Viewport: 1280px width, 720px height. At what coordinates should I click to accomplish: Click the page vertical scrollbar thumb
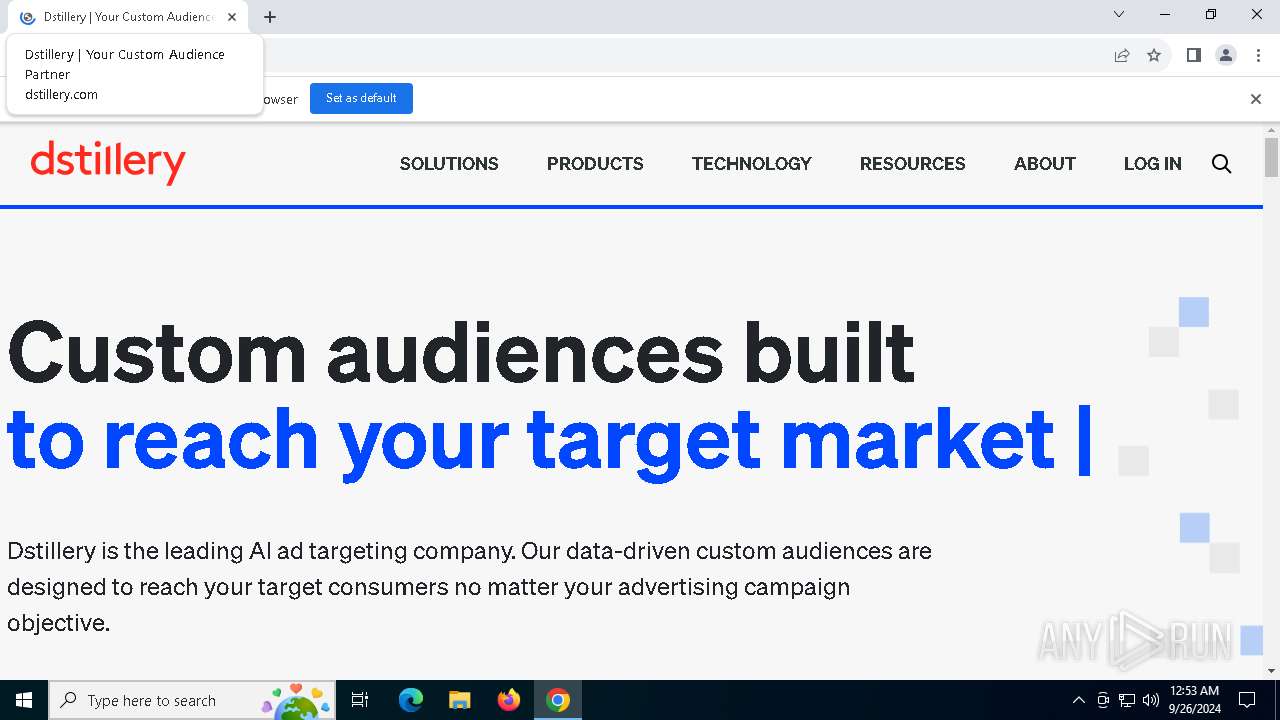coord(1271,157)
